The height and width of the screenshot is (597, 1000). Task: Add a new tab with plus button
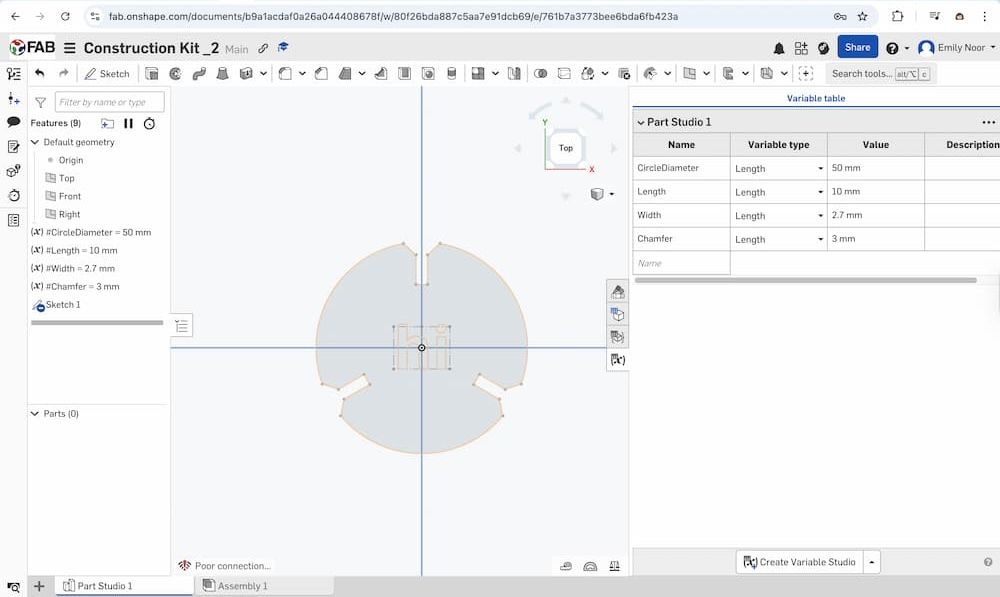coord(39,586)
